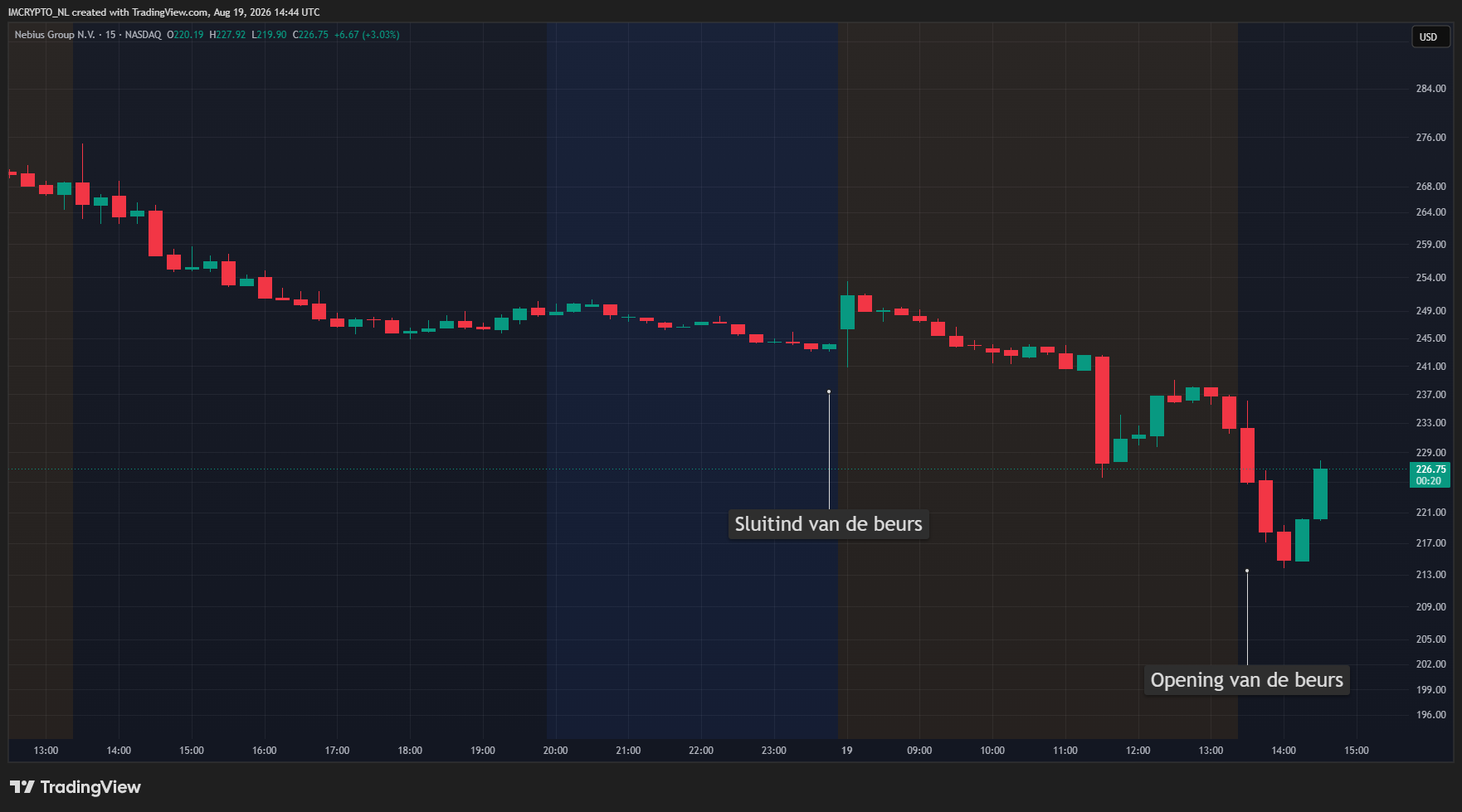This screenshot has width=1462, height=812.
Task: Click the 11:00 time axis label
Action: (1065, 751)
